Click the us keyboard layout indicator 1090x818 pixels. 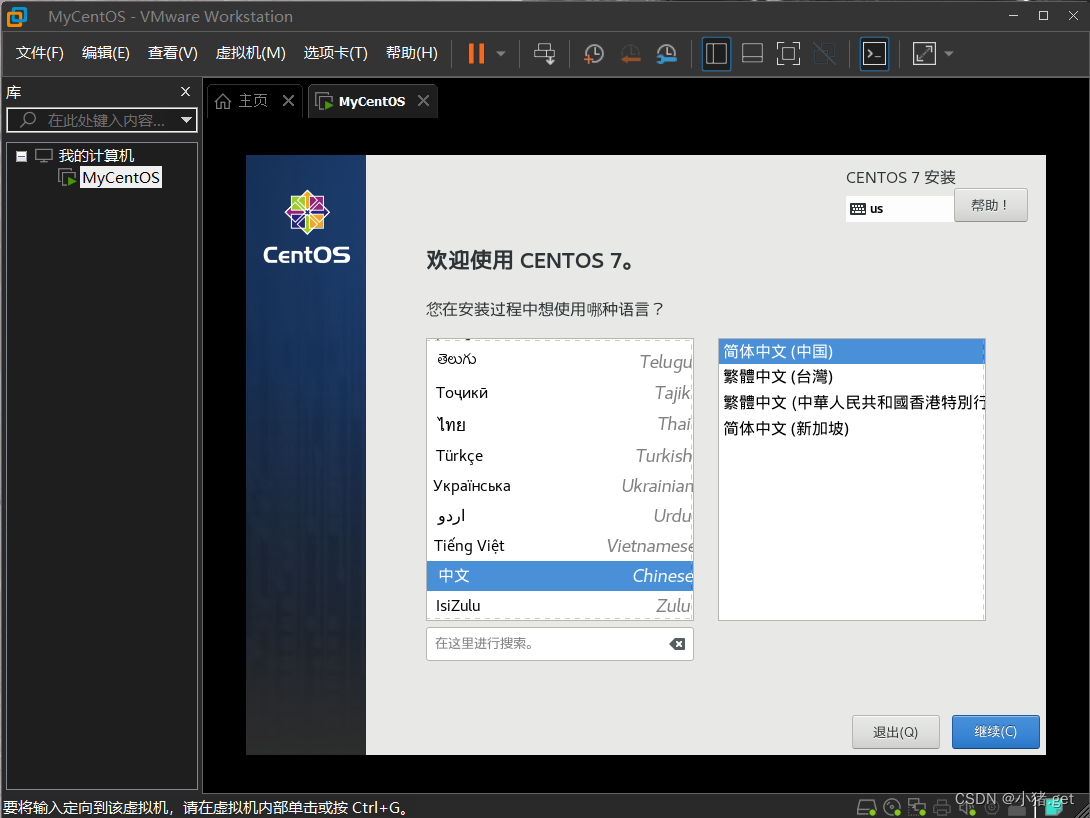point(899,208)
